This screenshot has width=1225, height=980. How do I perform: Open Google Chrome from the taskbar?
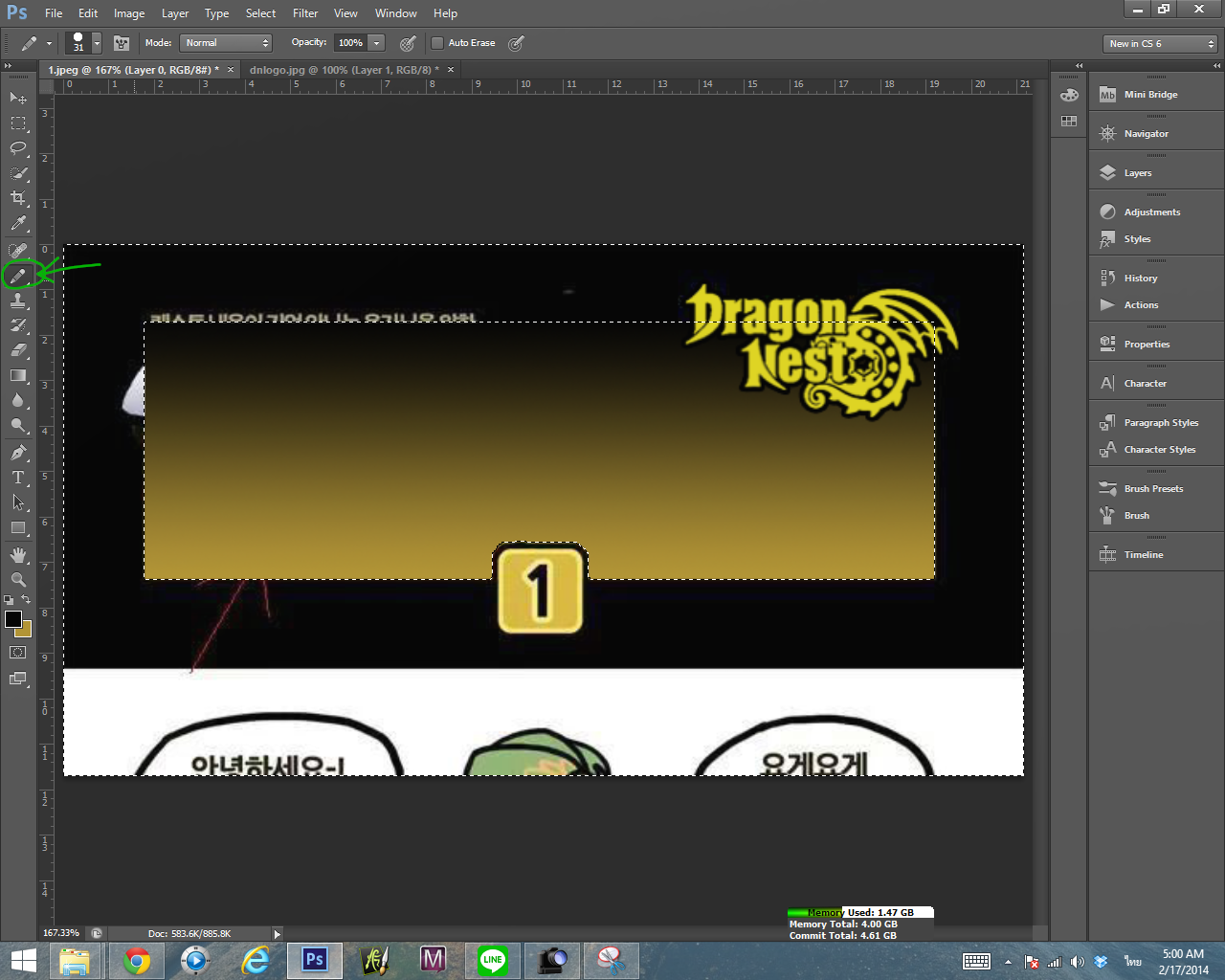tap(137, 960)
